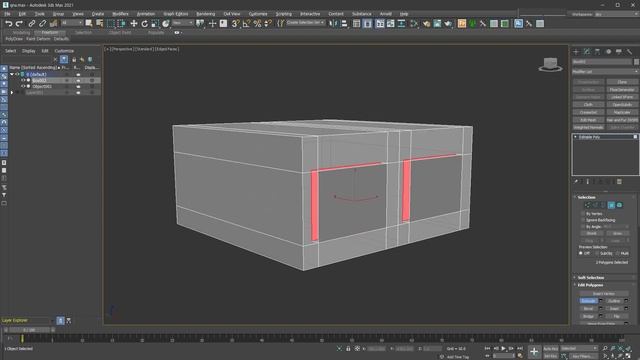Open the Edit menu
640x360 pixels.
pos(22,14)
